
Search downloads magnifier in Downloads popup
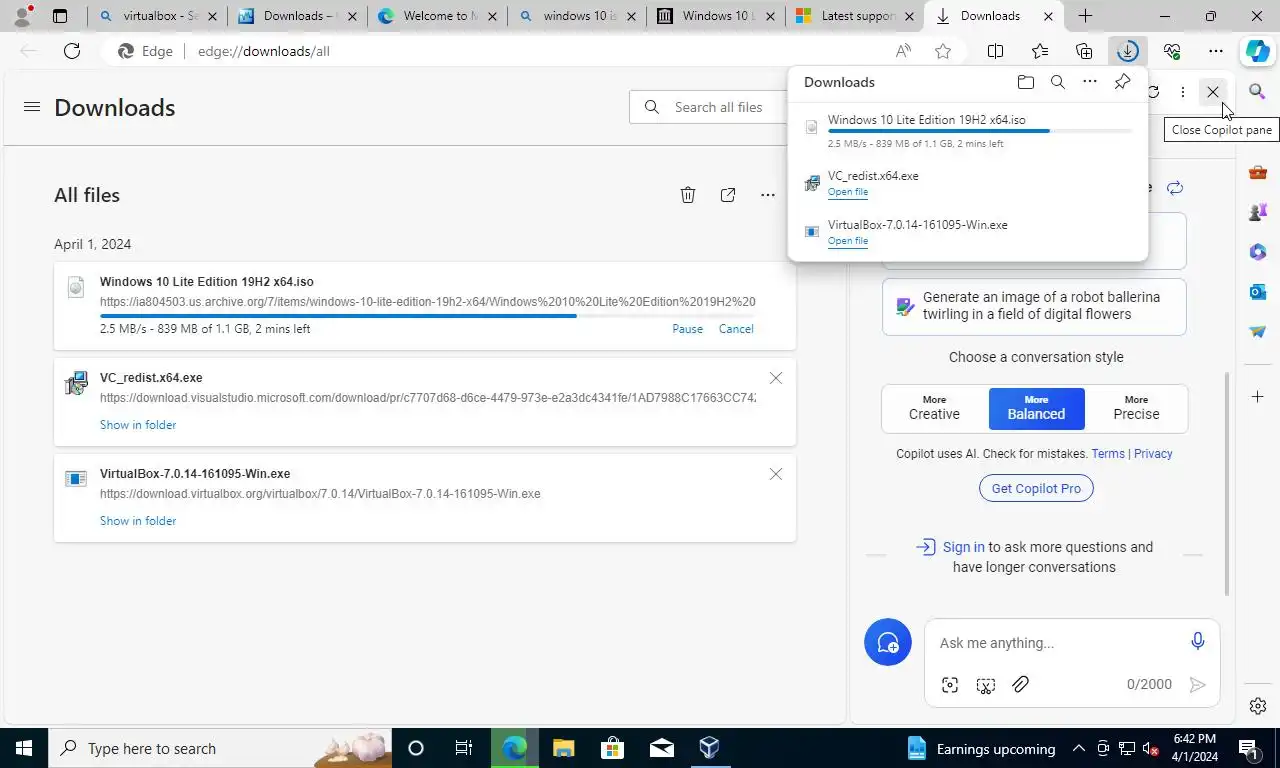(1058, 82)
